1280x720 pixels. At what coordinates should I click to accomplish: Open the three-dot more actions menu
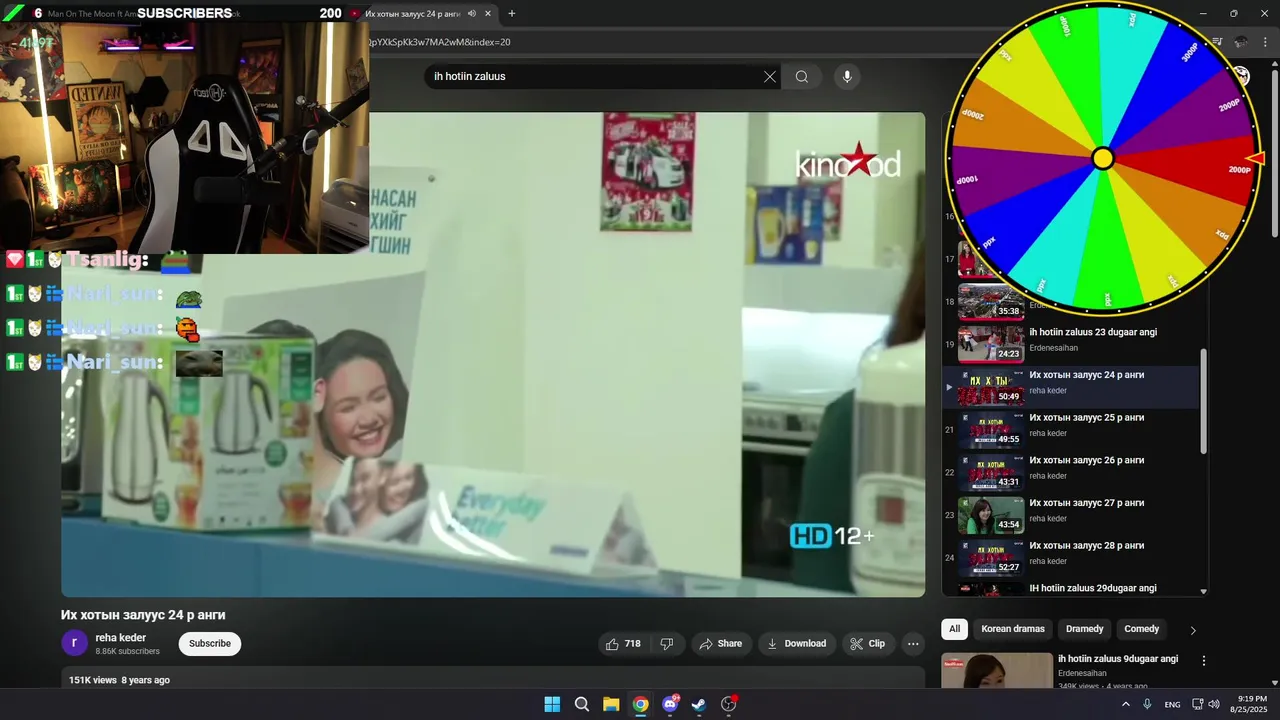click(912, 644)
